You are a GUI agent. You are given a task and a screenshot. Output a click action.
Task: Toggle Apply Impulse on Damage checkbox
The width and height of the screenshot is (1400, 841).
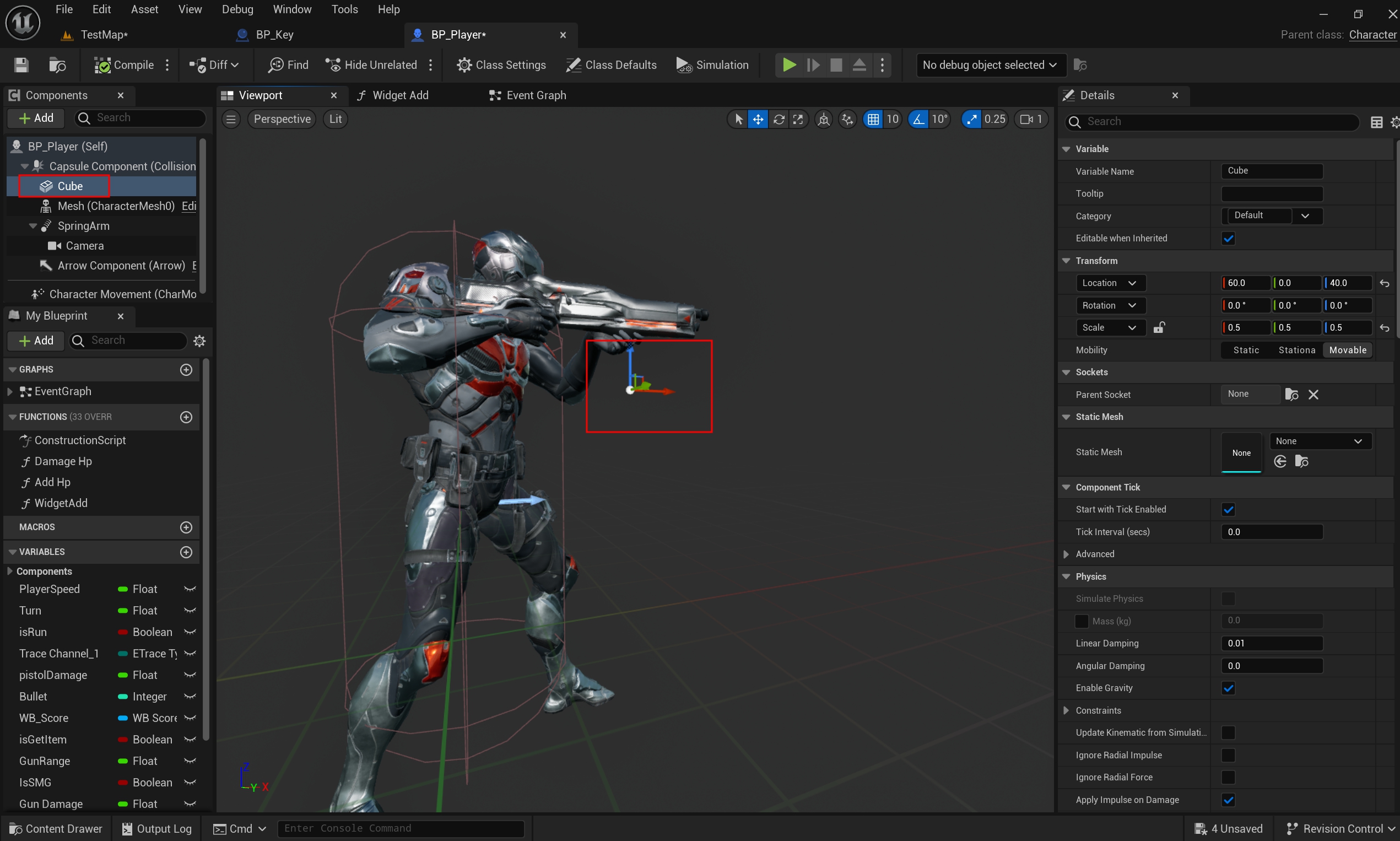(1228, 800)
